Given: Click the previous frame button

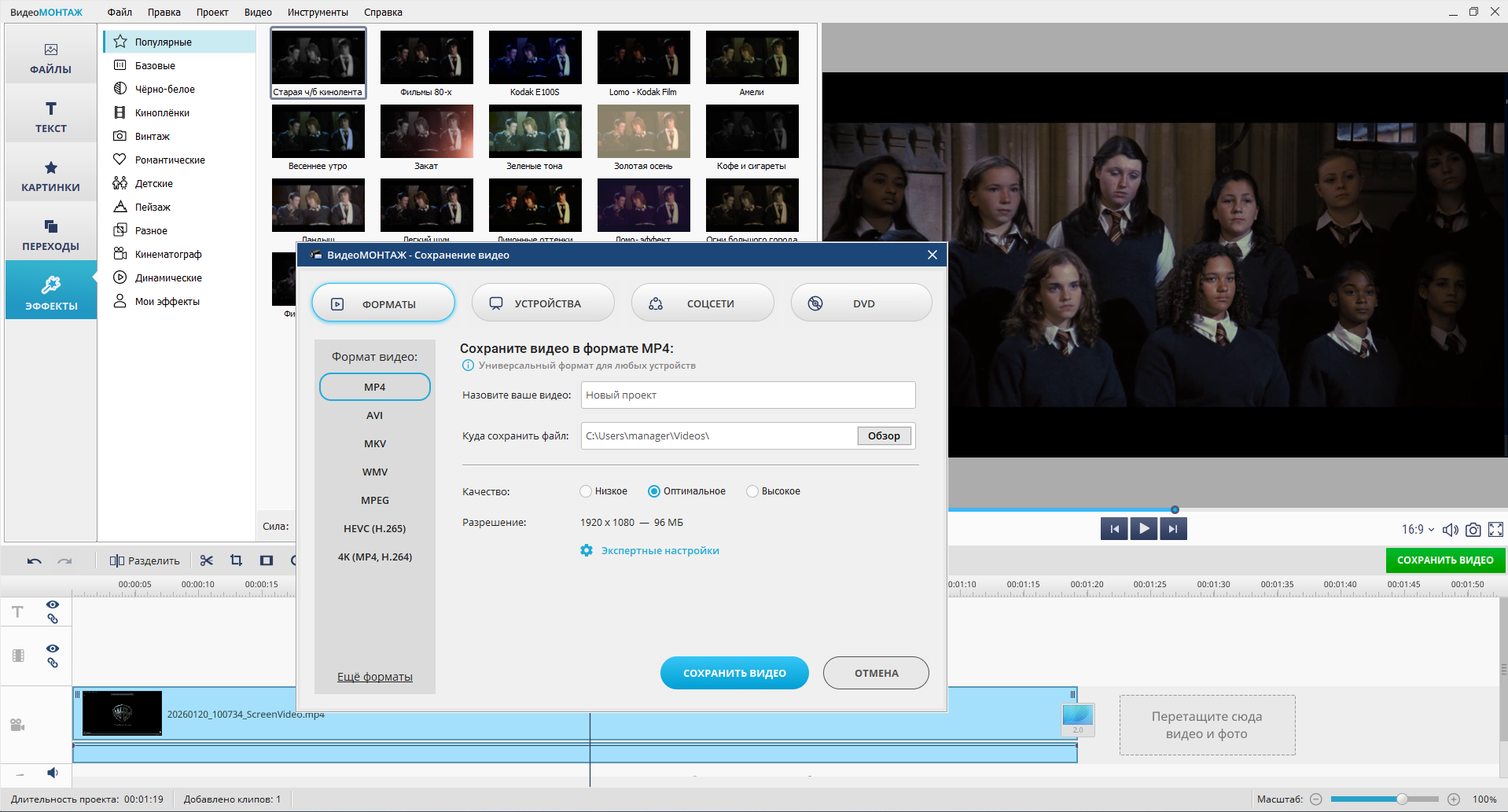Looking at the screenshot, I should pos(1114,529).
